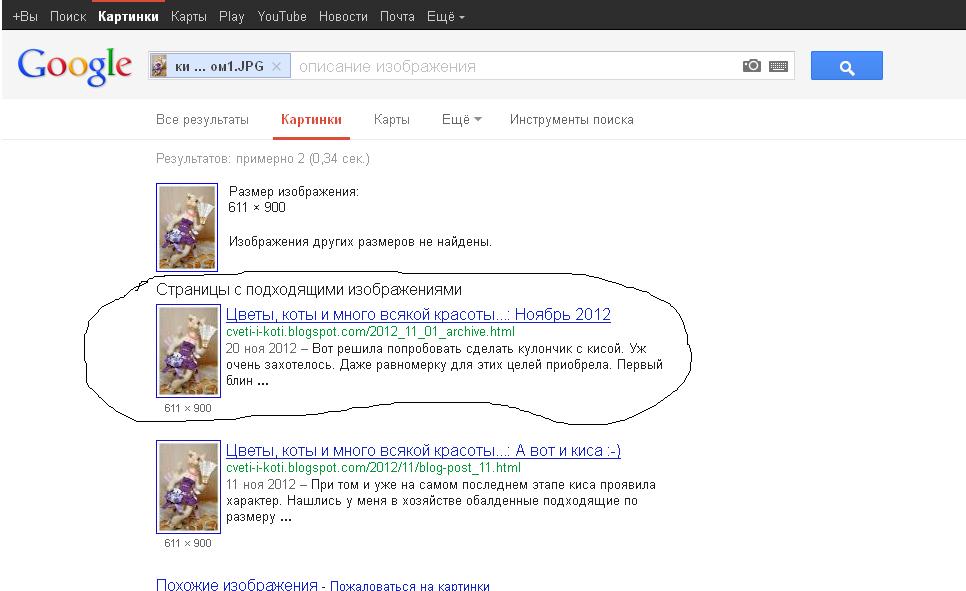The width and height of the screenshot is (966, 591).
Task: Click the 'ки ... ом1.JPG' file name chip
Action: [x=219, y=66]
